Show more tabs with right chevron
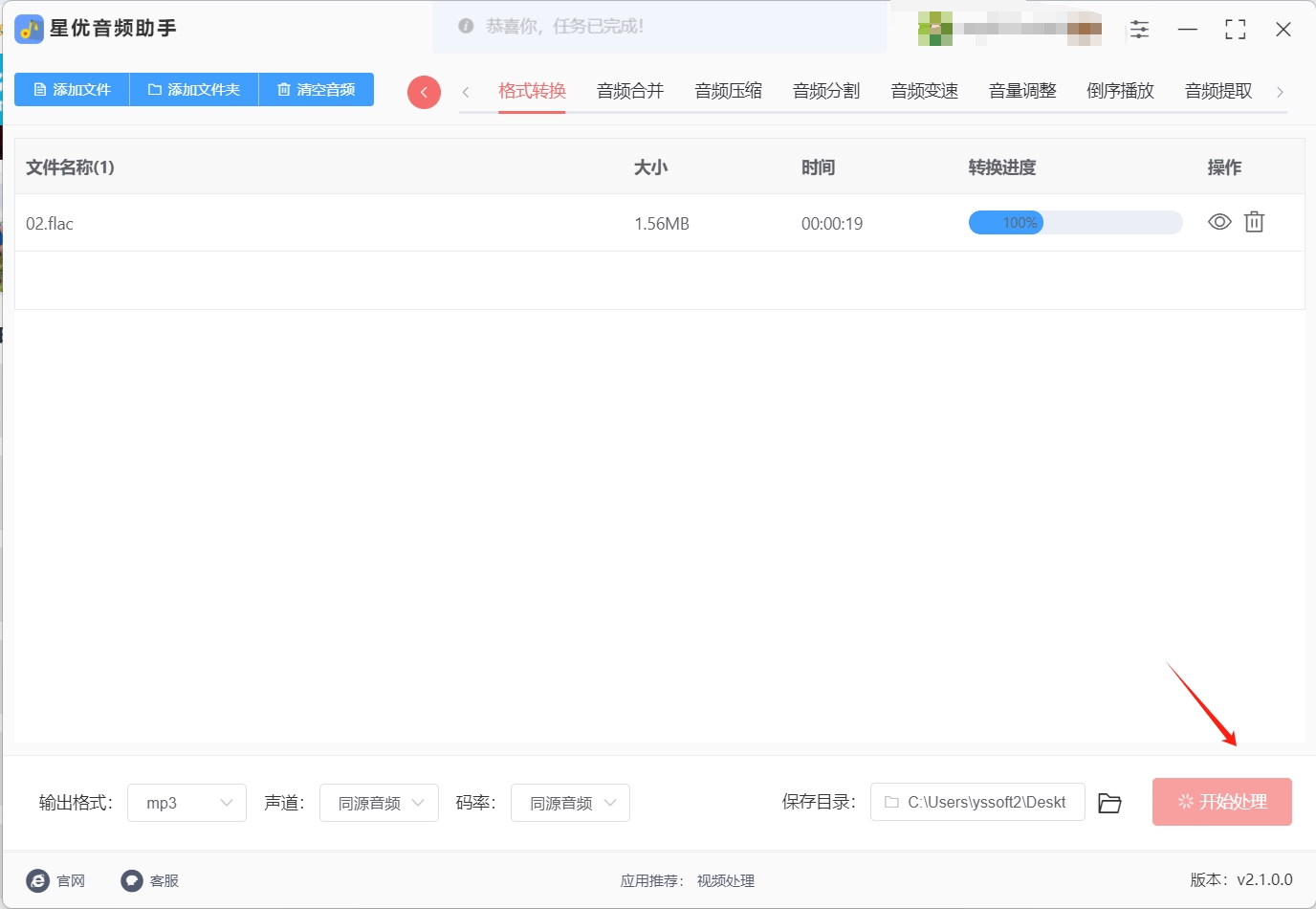Image resolution: width=1316 pixels, height=909 pixels. [1280, 92]
